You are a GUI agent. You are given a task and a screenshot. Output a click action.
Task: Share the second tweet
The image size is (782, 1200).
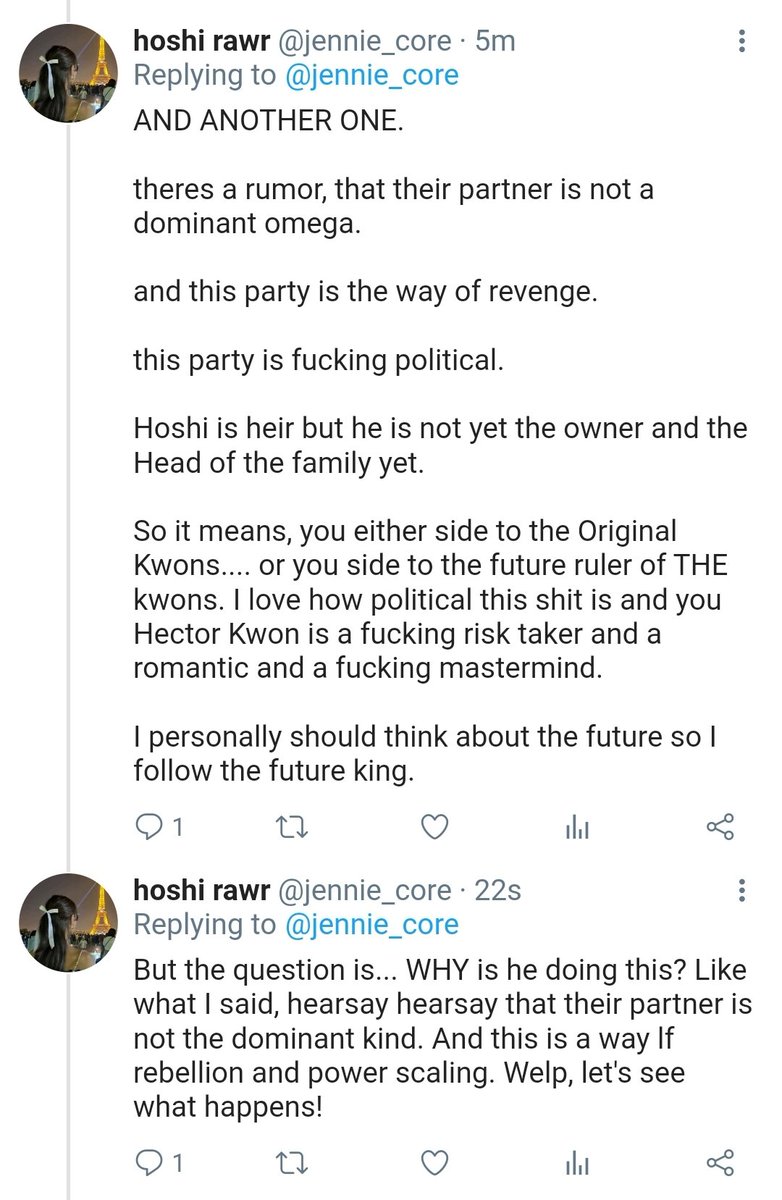point(720,1162)
